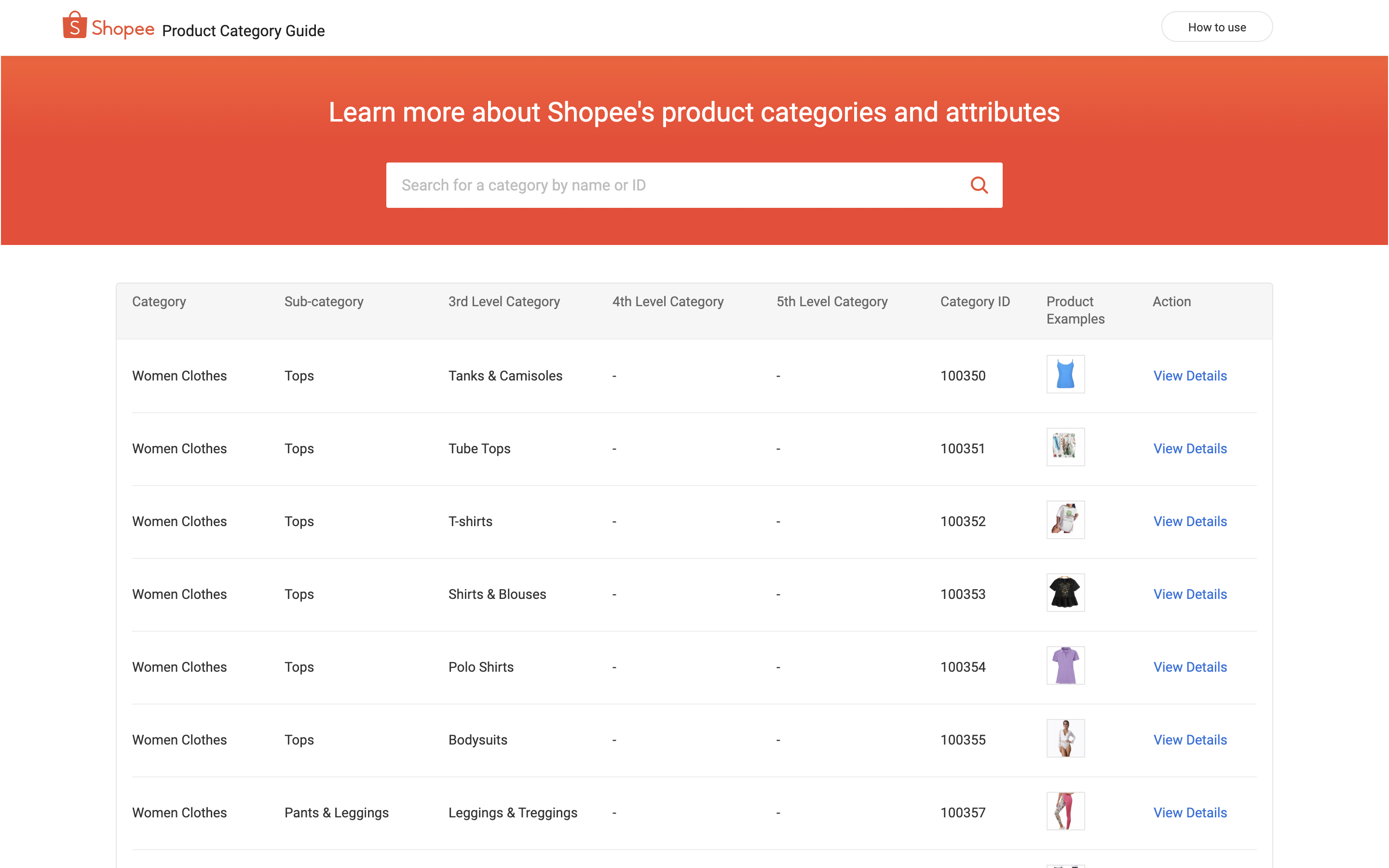Screen dimensions: 1389x868
Task: Open View Details for Polo Shirts
Action: (x=1190, y=667)
